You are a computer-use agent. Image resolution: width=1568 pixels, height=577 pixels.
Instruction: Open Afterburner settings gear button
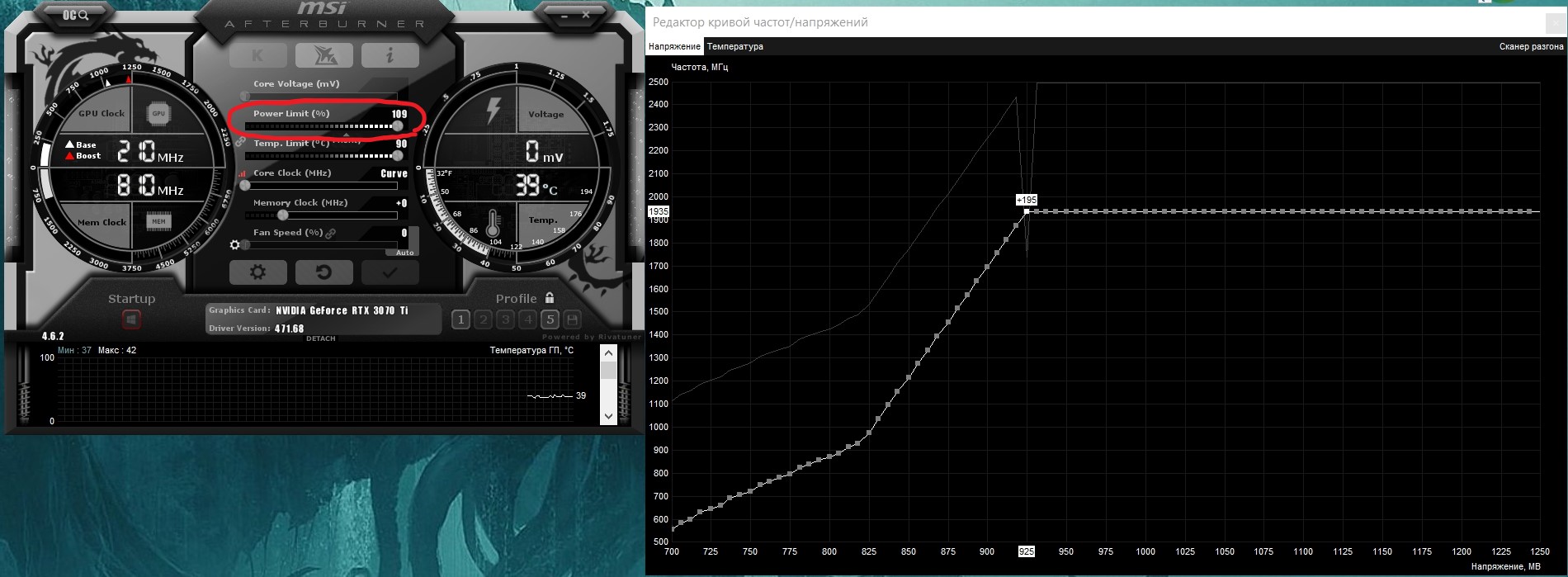click(258, 272)
